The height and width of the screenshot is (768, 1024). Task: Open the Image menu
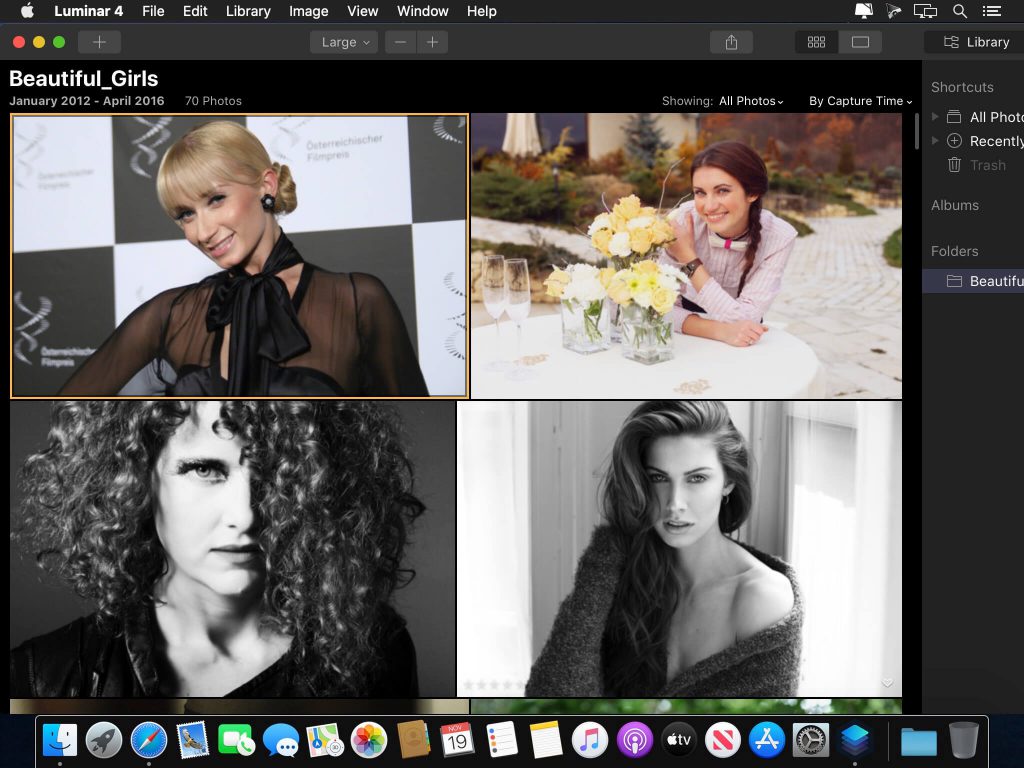[x=308, y=11]
